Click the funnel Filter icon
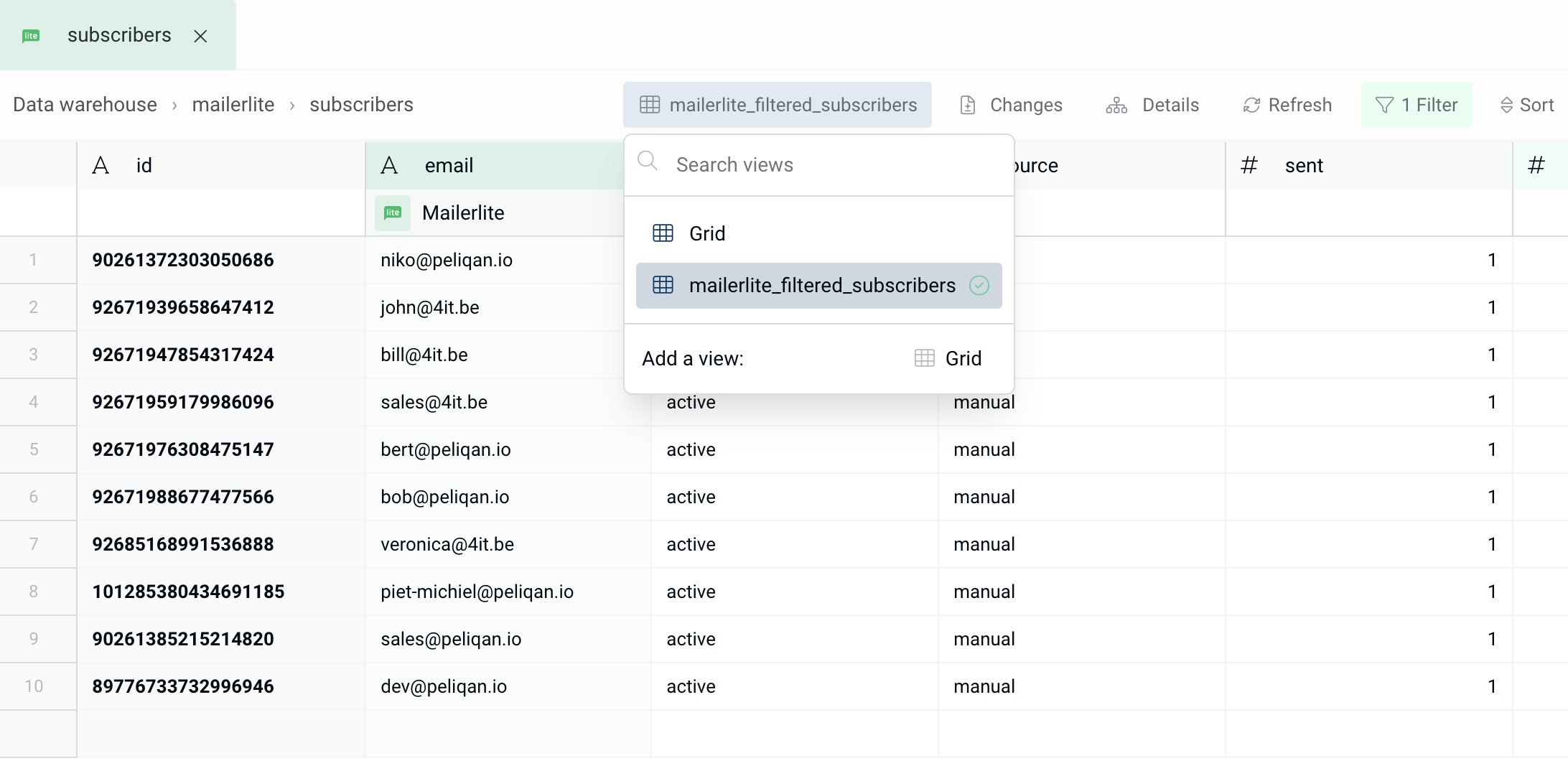This screenshot has width=1568, height=771. click(1385, 105)
